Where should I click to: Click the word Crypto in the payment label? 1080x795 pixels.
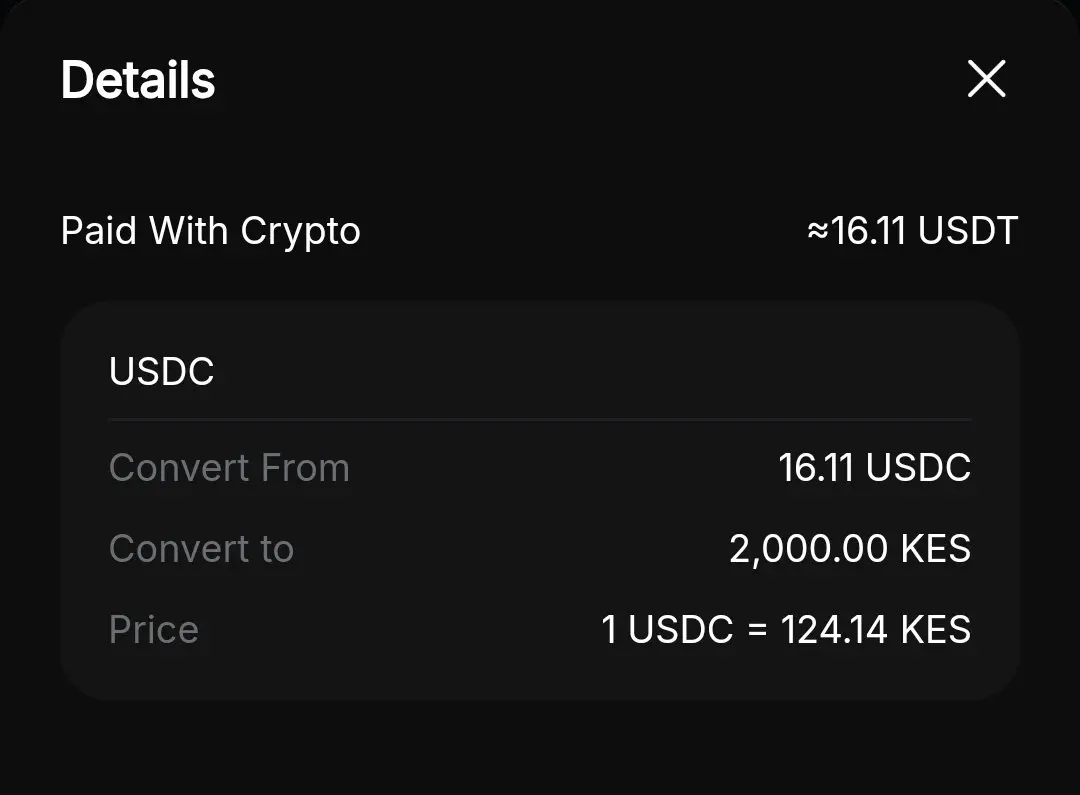click(x=300, y=231)
